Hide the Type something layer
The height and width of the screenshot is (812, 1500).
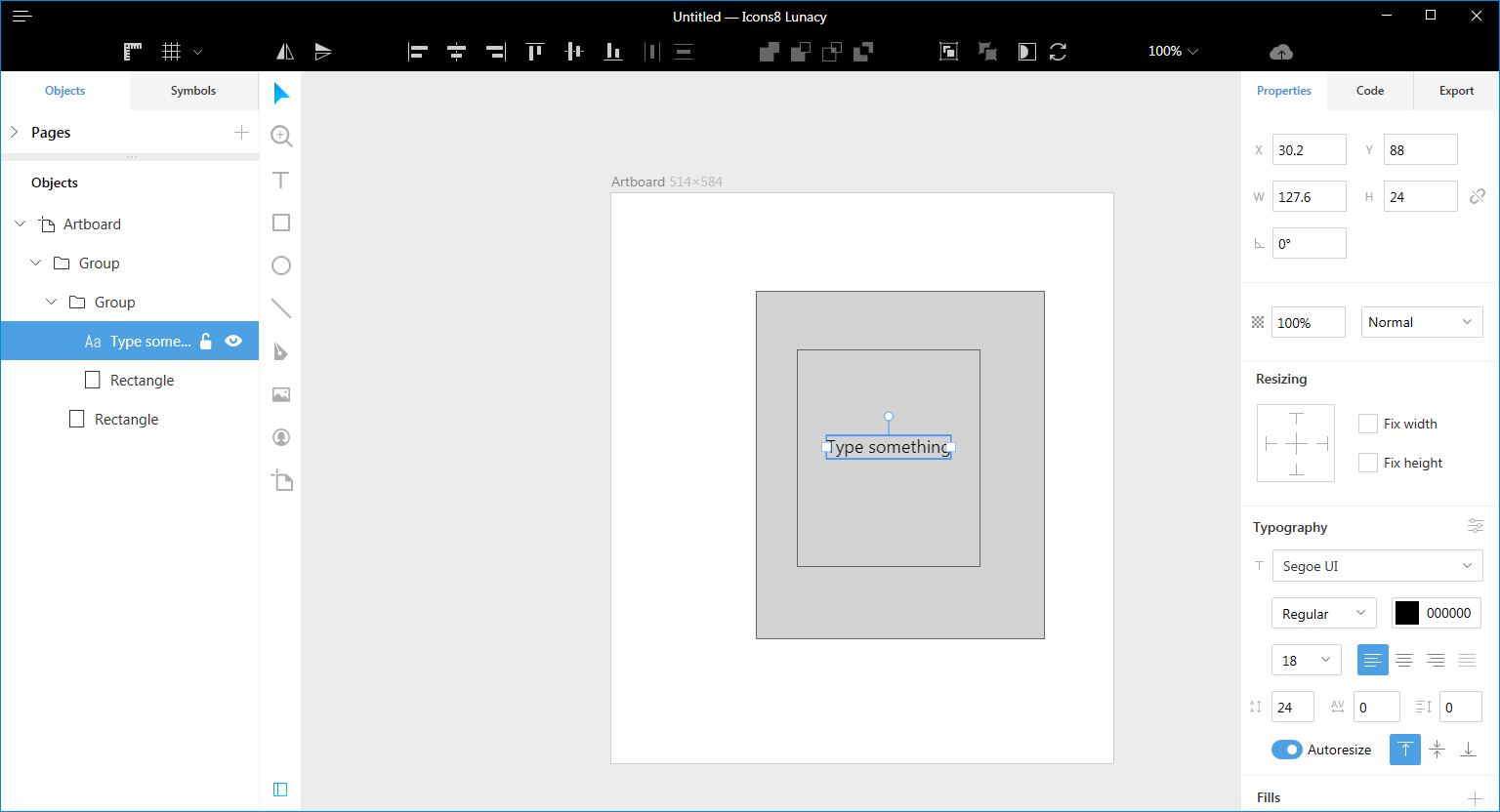233,341
